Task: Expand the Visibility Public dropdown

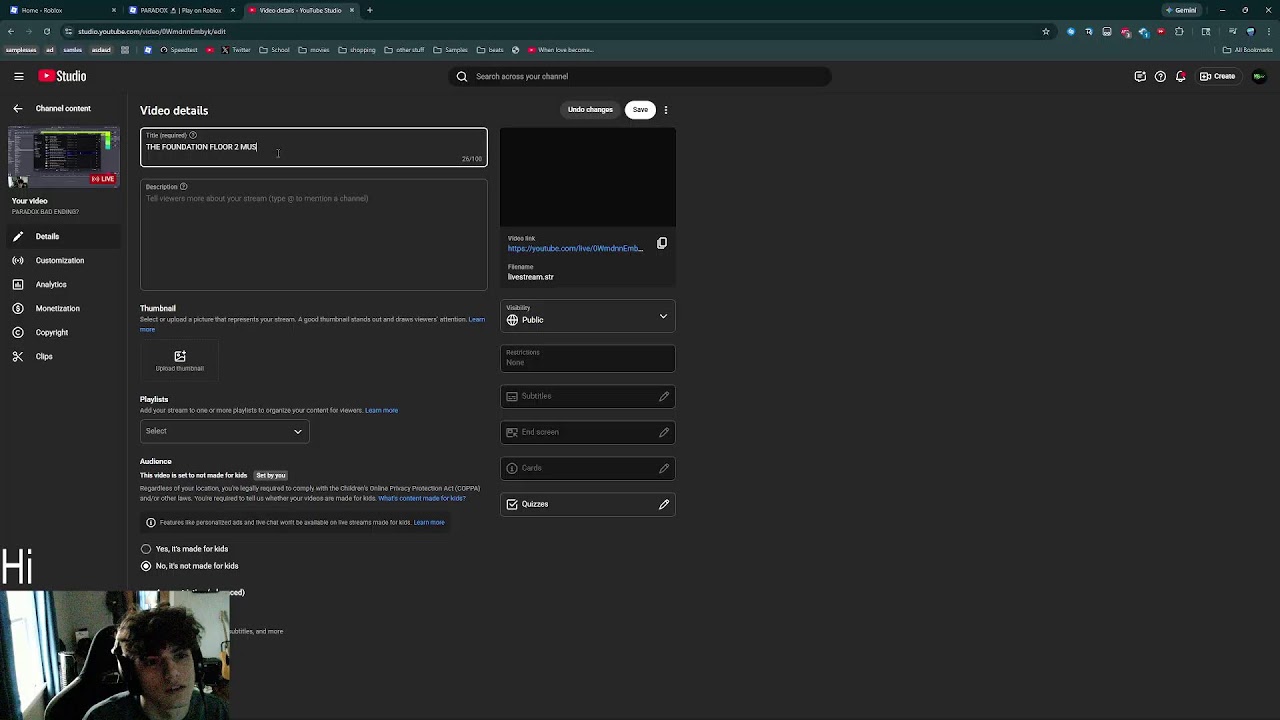Action: (588, 316)
